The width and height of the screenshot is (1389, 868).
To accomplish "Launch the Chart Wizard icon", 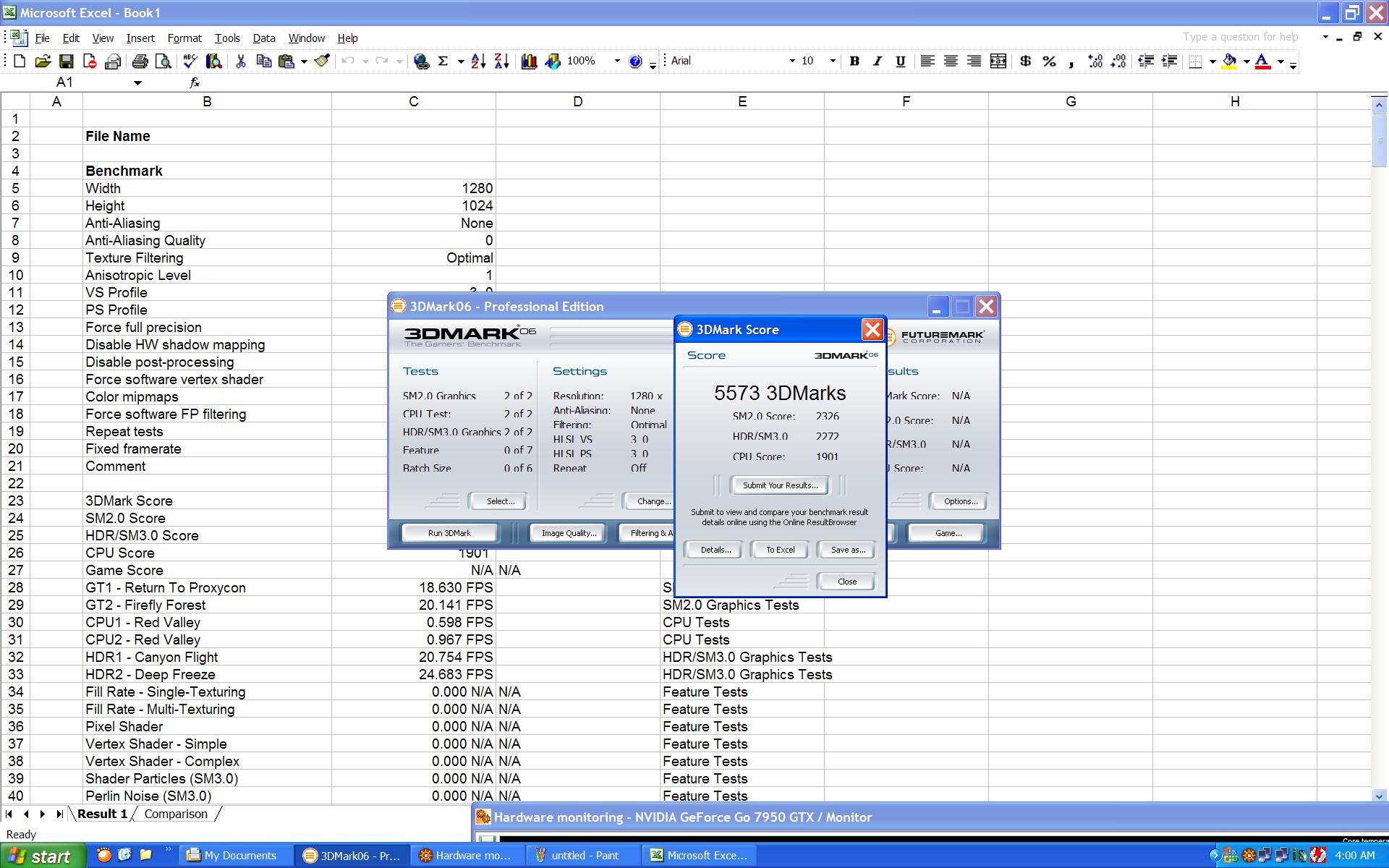I will pyautogui.click(x=529, y=61).
